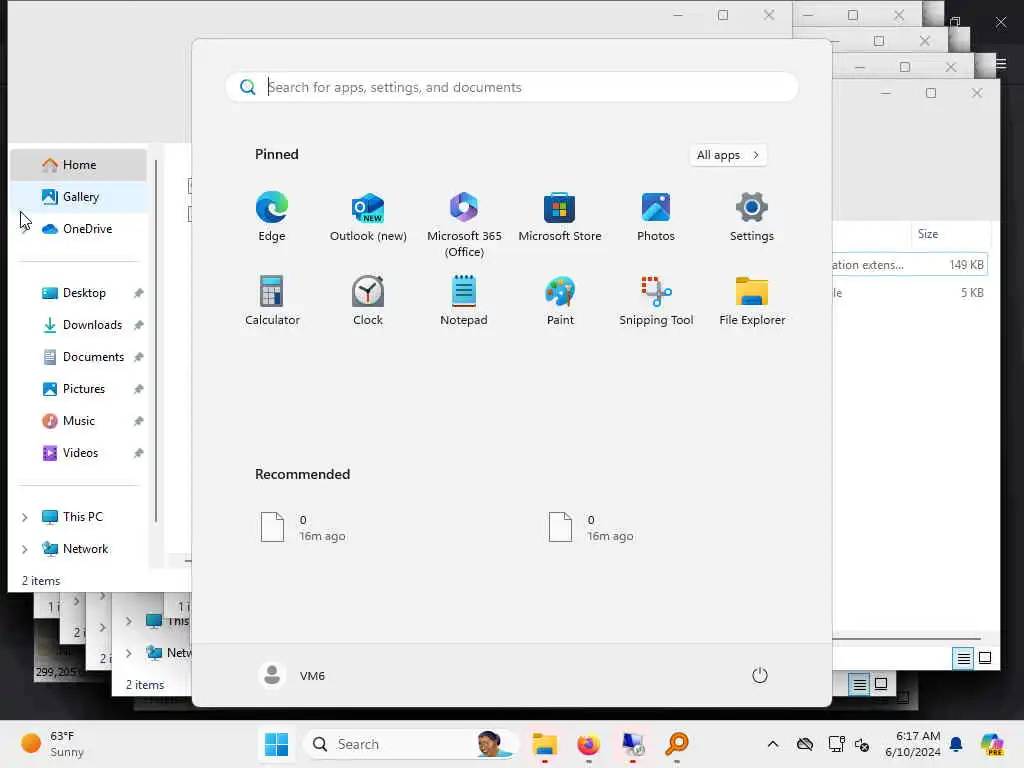
Task: Open notifications bell icon
Action: tap(956, 744)
